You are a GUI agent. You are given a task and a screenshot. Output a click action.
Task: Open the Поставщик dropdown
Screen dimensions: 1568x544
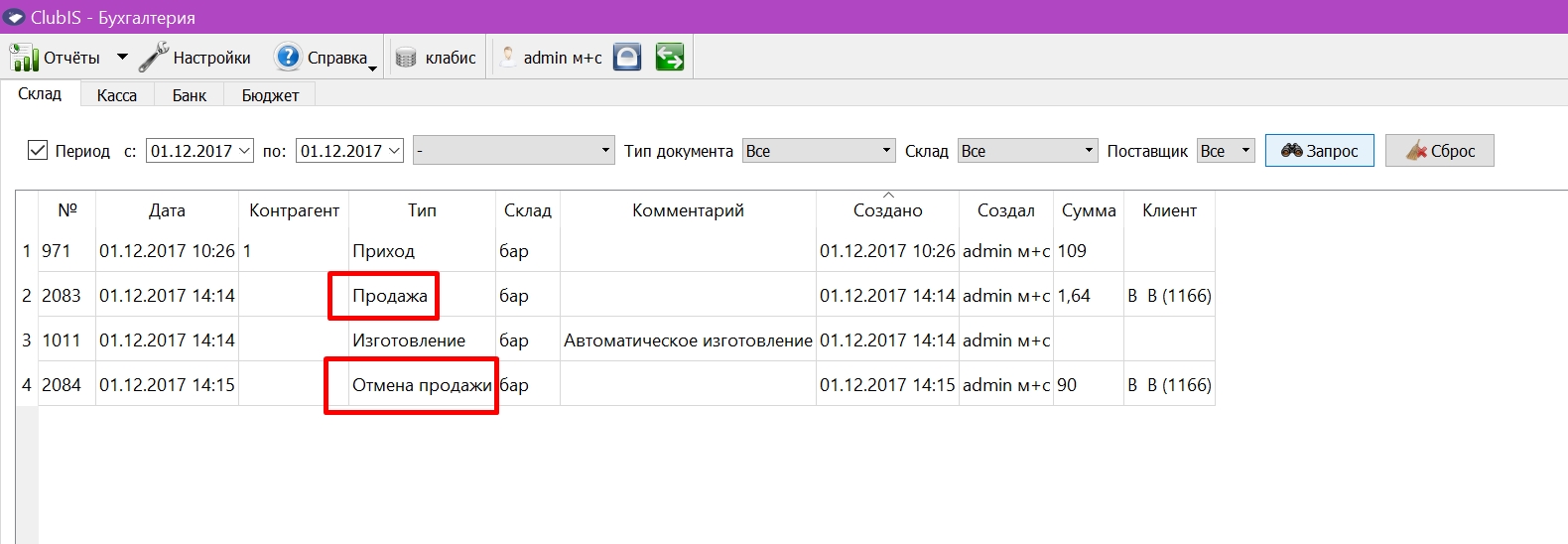point(1226,151)
